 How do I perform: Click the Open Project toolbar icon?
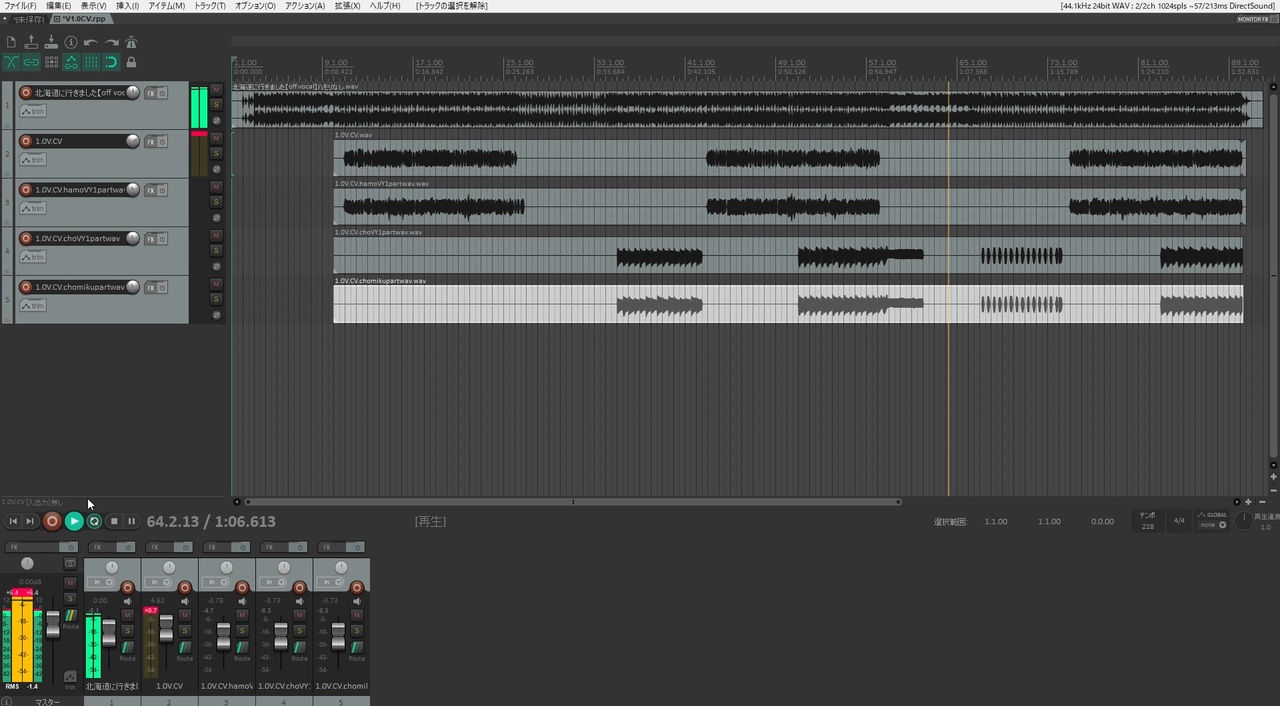31,42
